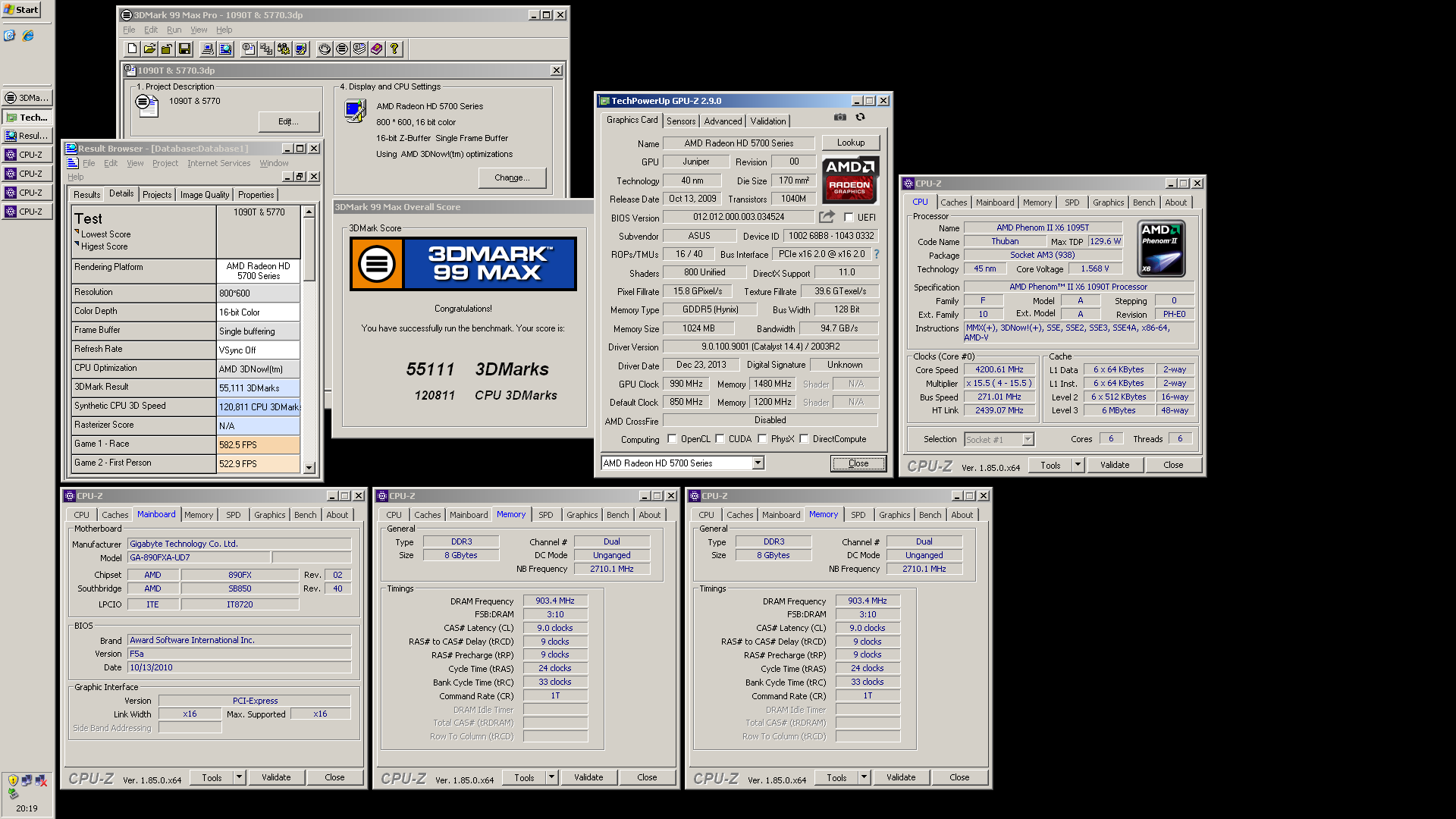Expand Tools dropdown arrow in CPU-Z Mainboard window
The width and height of the screenshot is (1456, 819).
tap(239, 777)
